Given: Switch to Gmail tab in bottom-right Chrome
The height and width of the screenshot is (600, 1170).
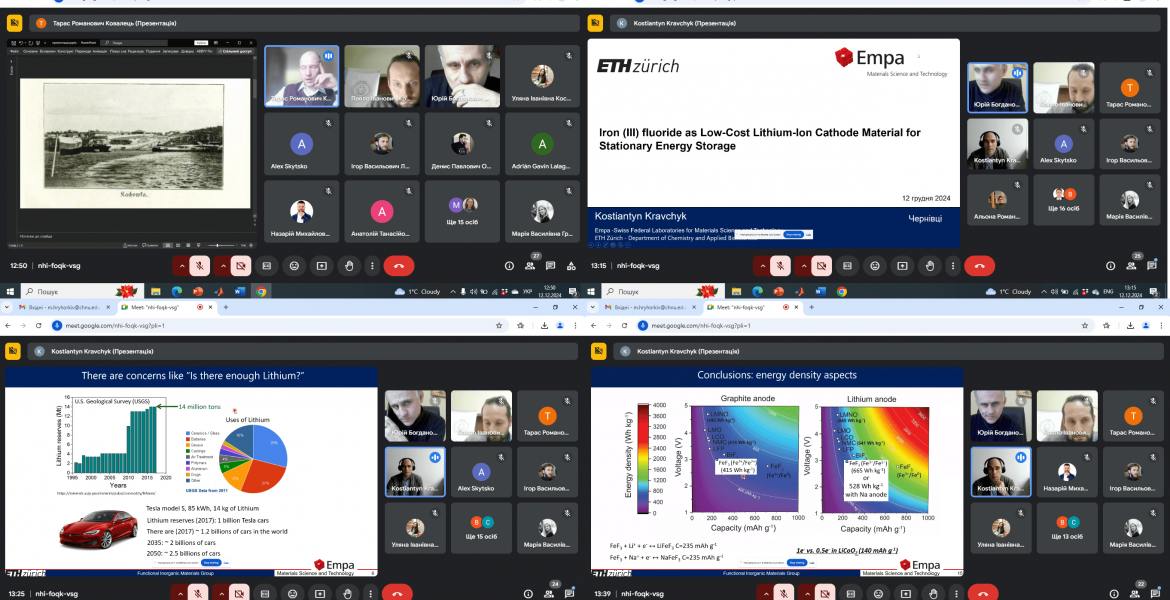Looking at the screenshot, I should coord(650,307).
